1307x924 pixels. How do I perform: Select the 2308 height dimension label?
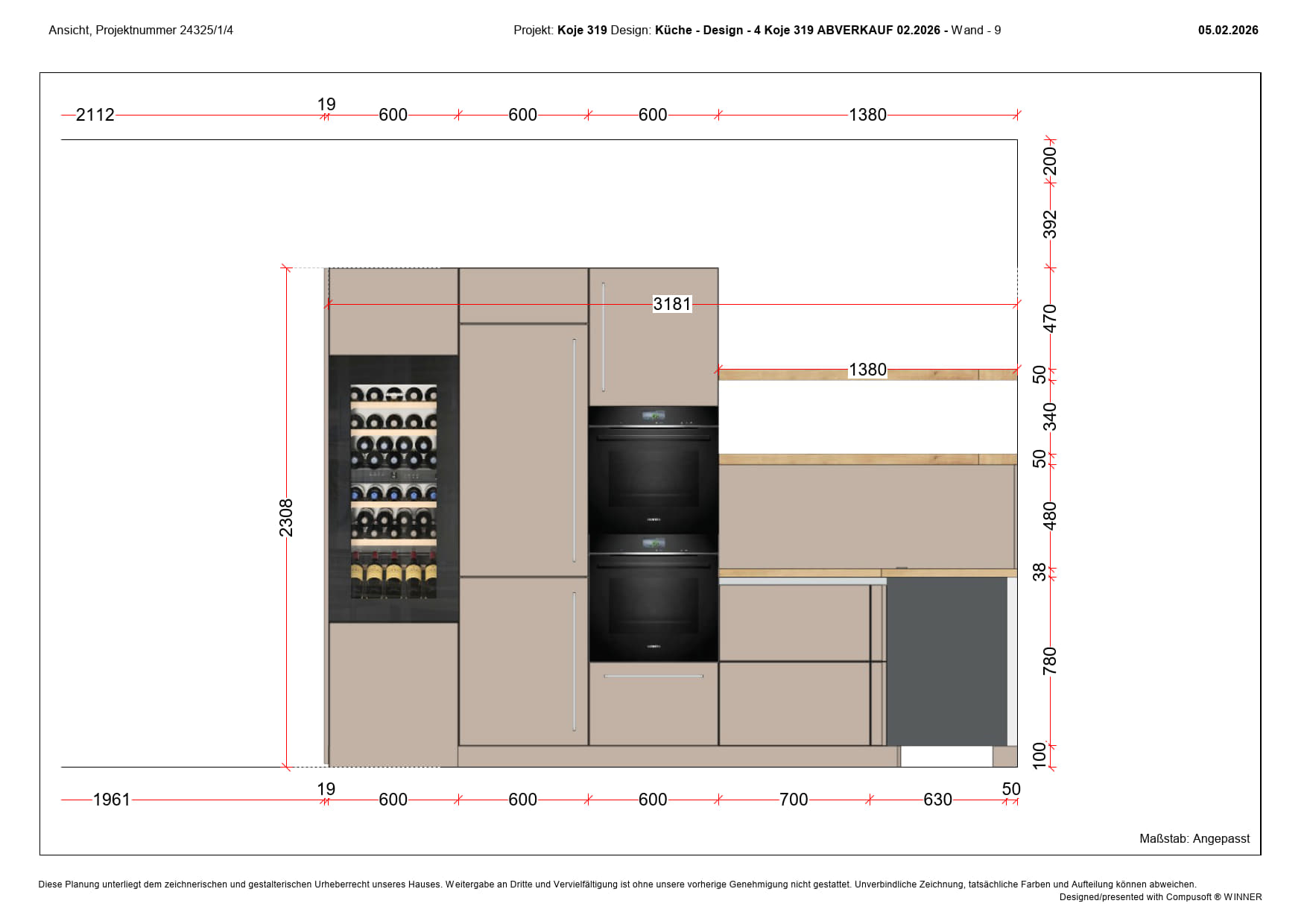coord(286,517)
